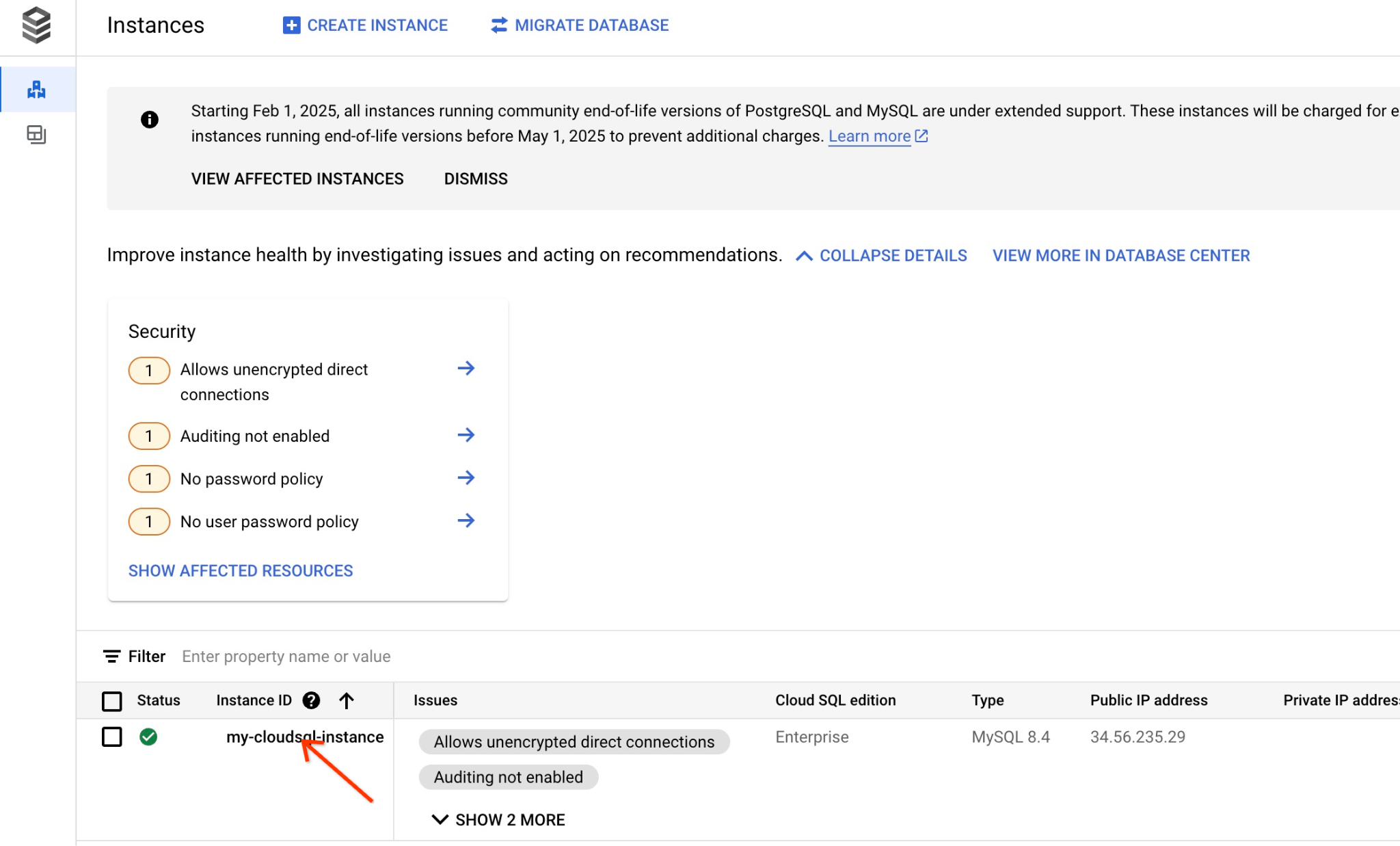Click the Instance ID help question-mark icon
Image resolution: width=1400 pixels, height=846 pixels.
(x=311, y=700)
